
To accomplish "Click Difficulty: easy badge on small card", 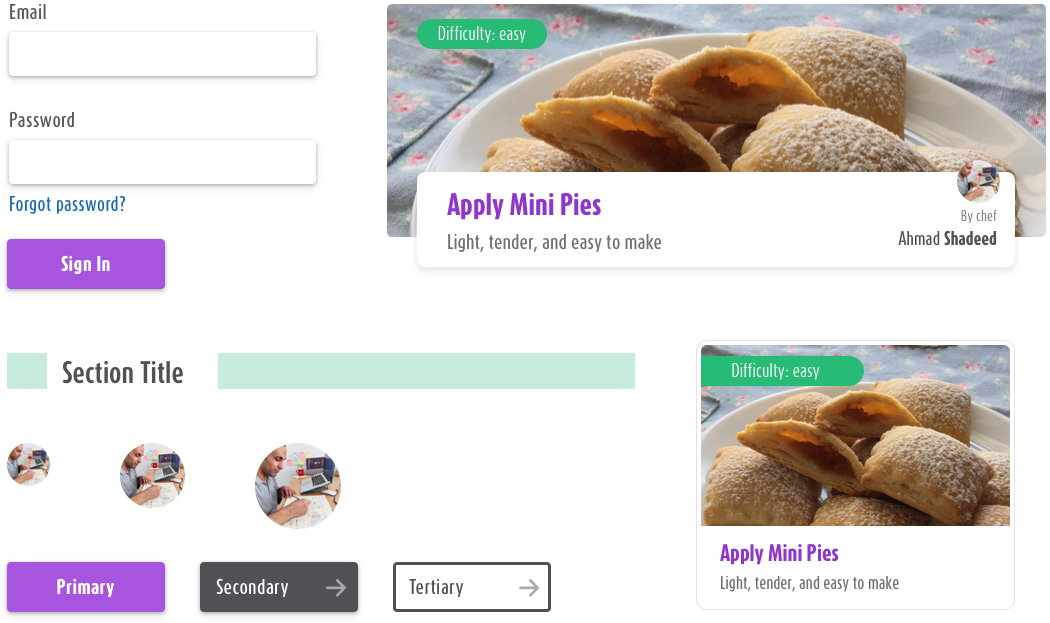I will (782, 370).
